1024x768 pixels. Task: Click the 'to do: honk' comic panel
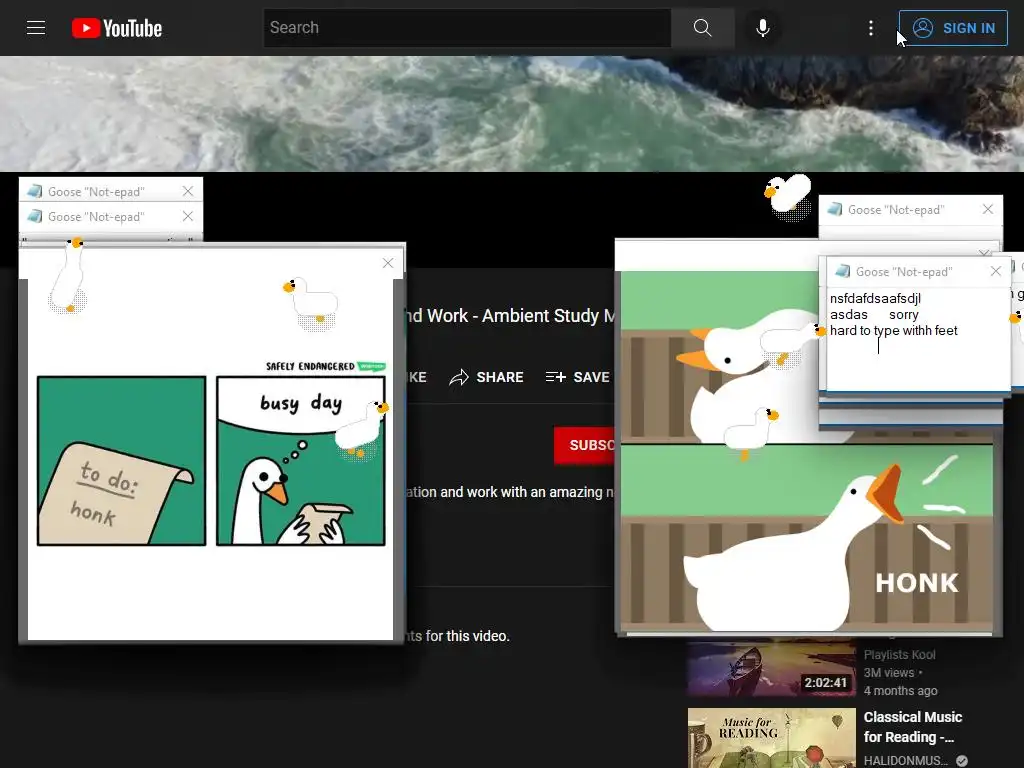coord(121,460)
